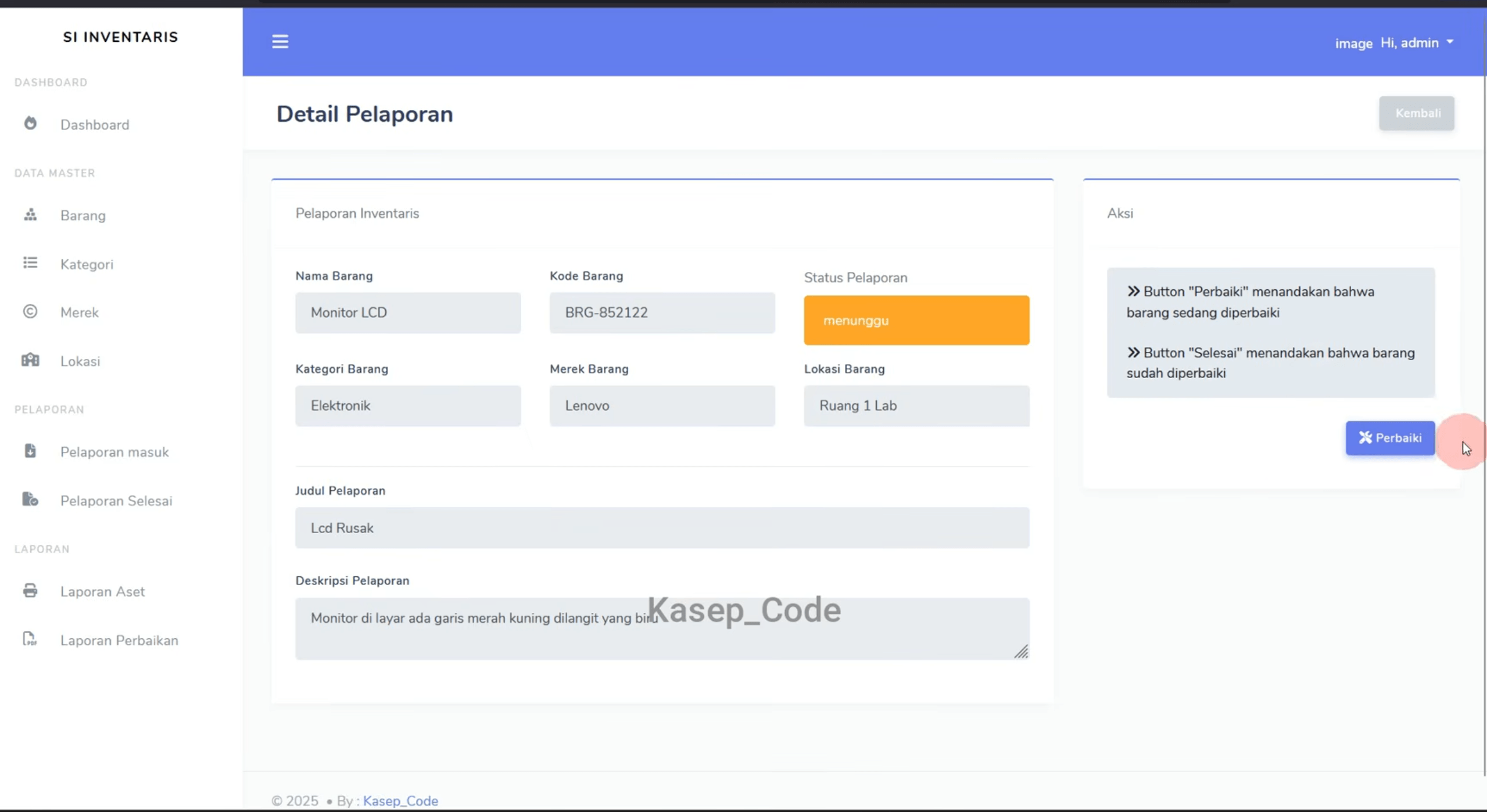Viewport: 1487px width, 812px height.
Task: Click the Merek Barang field Lenovo
Action: click(x=662, y=405)
